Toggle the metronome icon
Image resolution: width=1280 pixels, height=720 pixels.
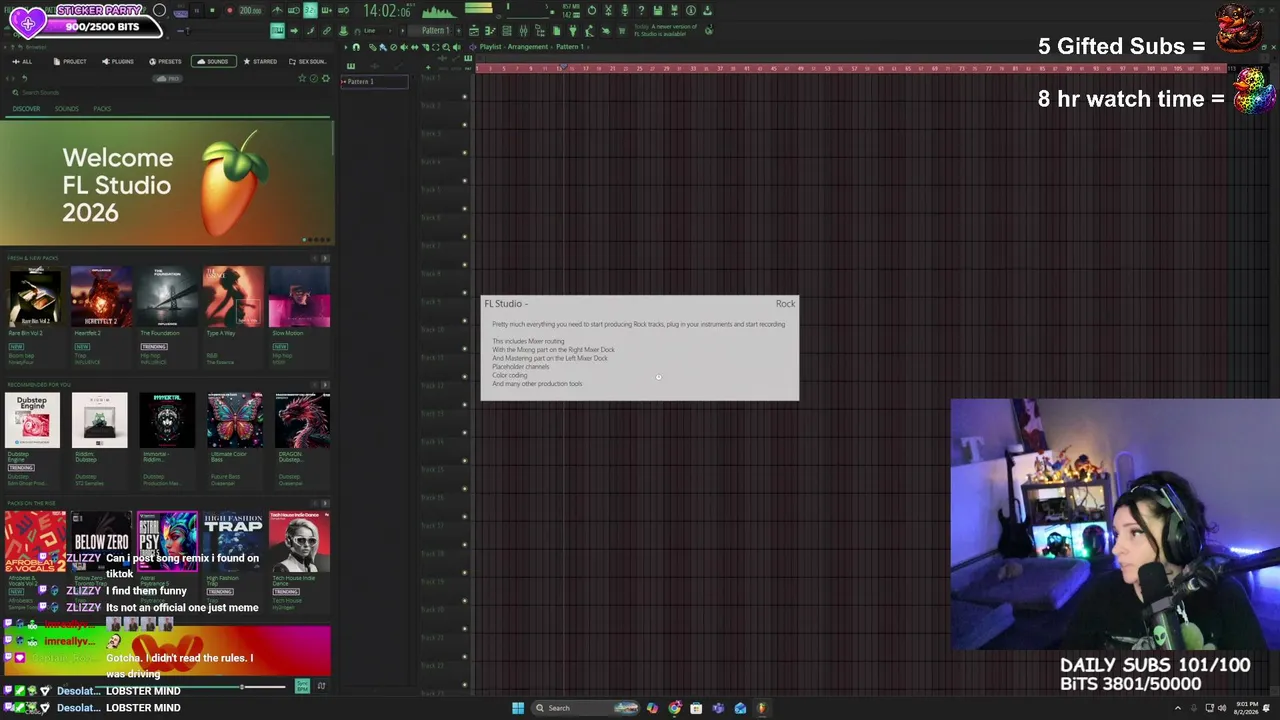click(x=277, y=11)
